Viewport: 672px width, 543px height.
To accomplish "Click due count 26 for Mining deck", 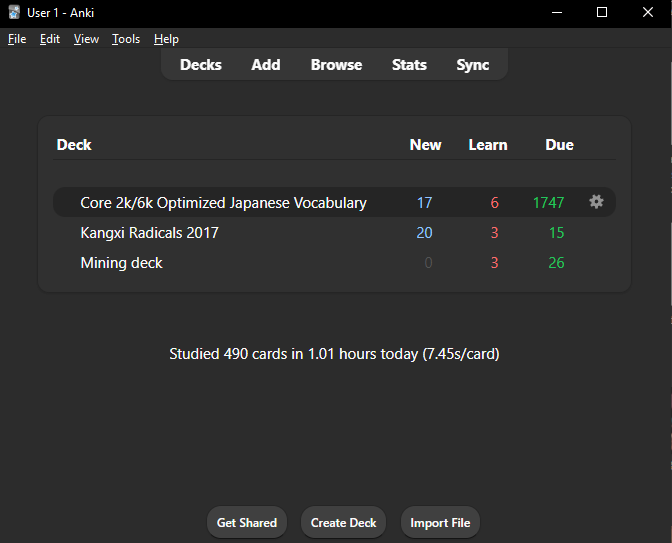I will click(x=556, y=263).
